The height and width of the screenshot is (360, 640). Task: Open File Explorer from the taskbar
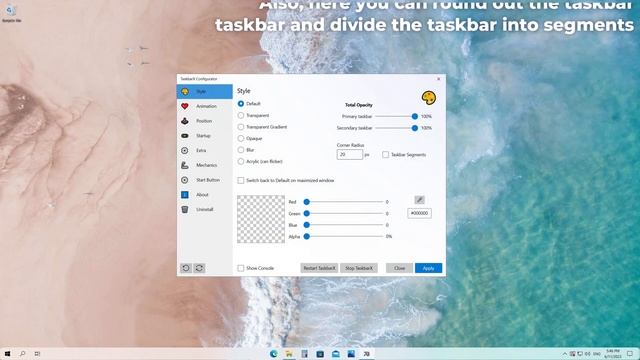[289, 354]
